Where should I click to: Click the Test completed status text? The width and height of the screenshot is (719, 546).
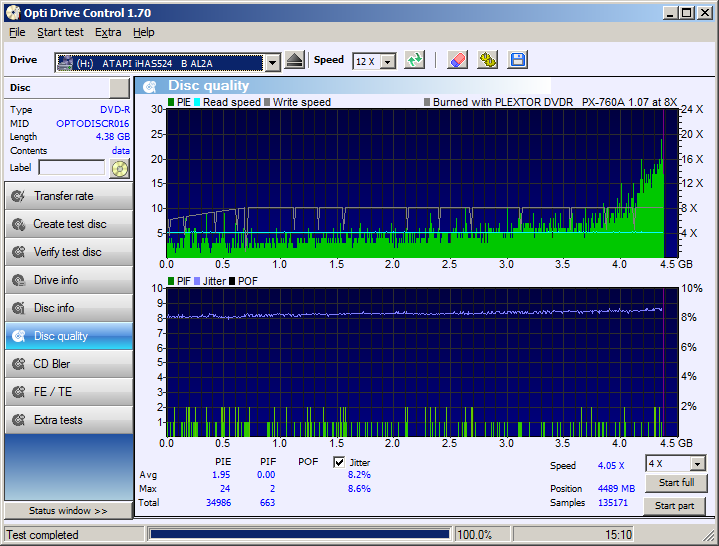[42, 535]
